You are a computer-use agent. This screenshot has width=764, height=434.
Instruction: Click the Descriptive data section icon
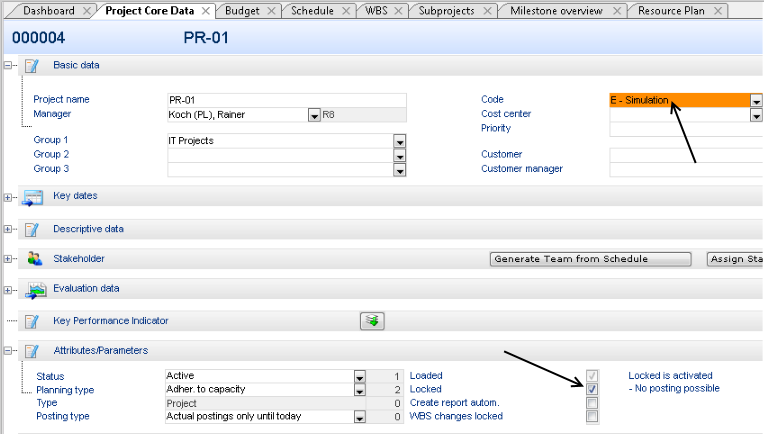point(32,229)
